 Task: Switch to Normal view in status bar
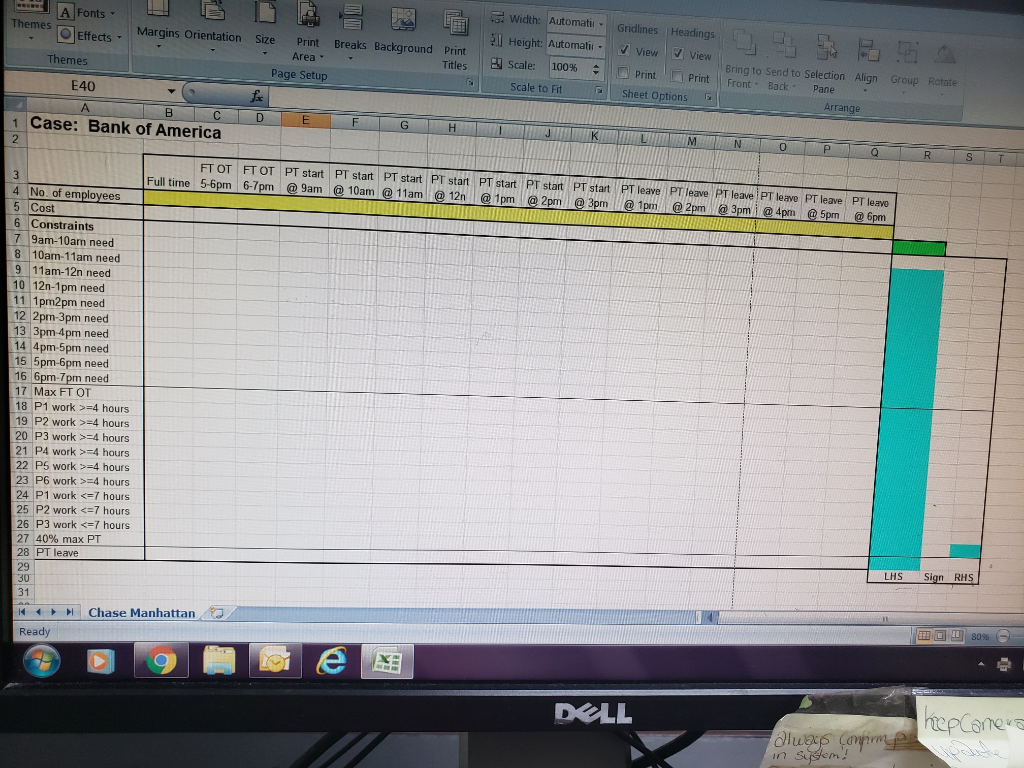coord(924,635)
